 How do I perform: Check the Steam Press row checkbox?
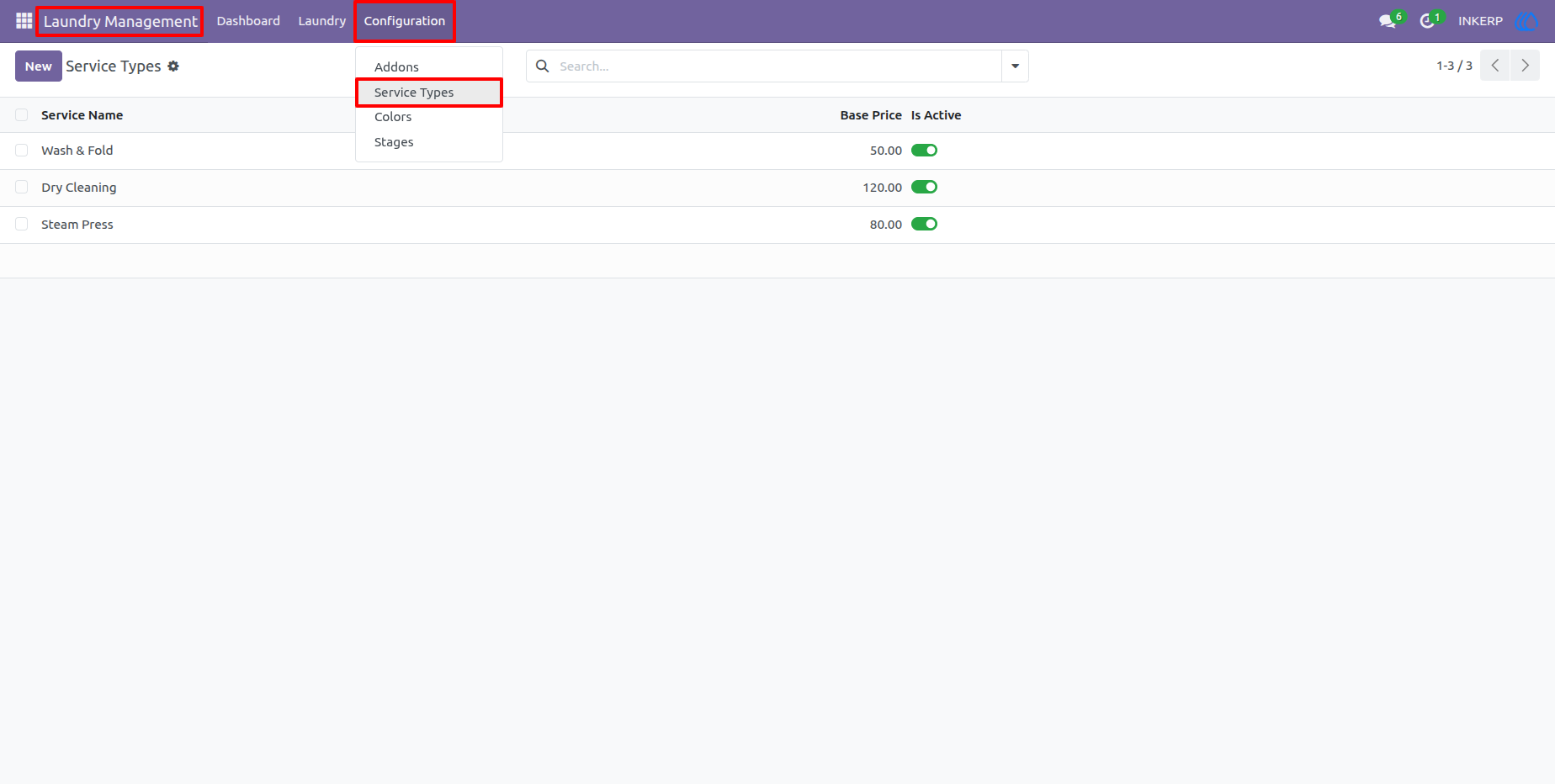(x=22, y=224)
